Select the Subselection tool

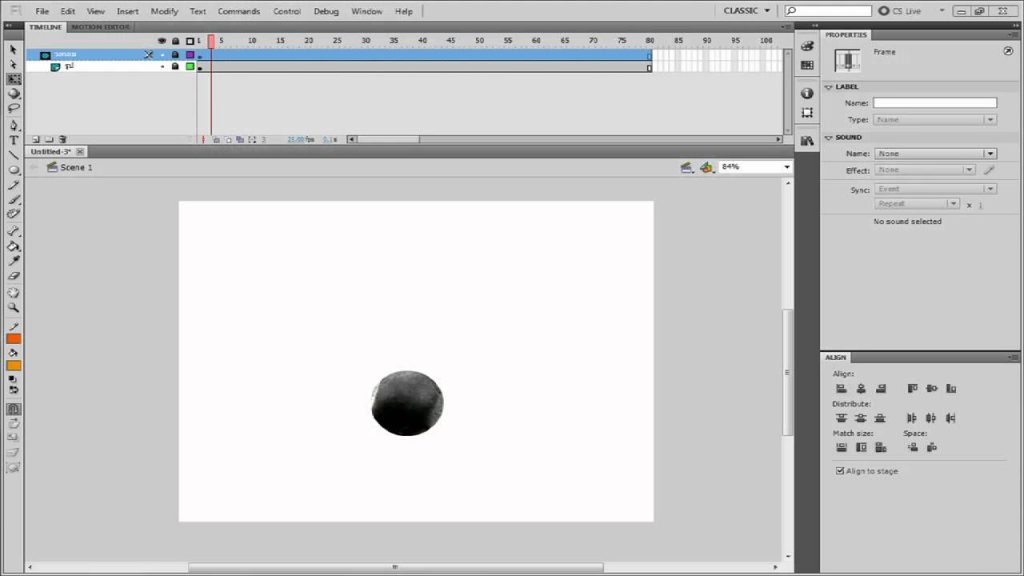click(14, 64)
